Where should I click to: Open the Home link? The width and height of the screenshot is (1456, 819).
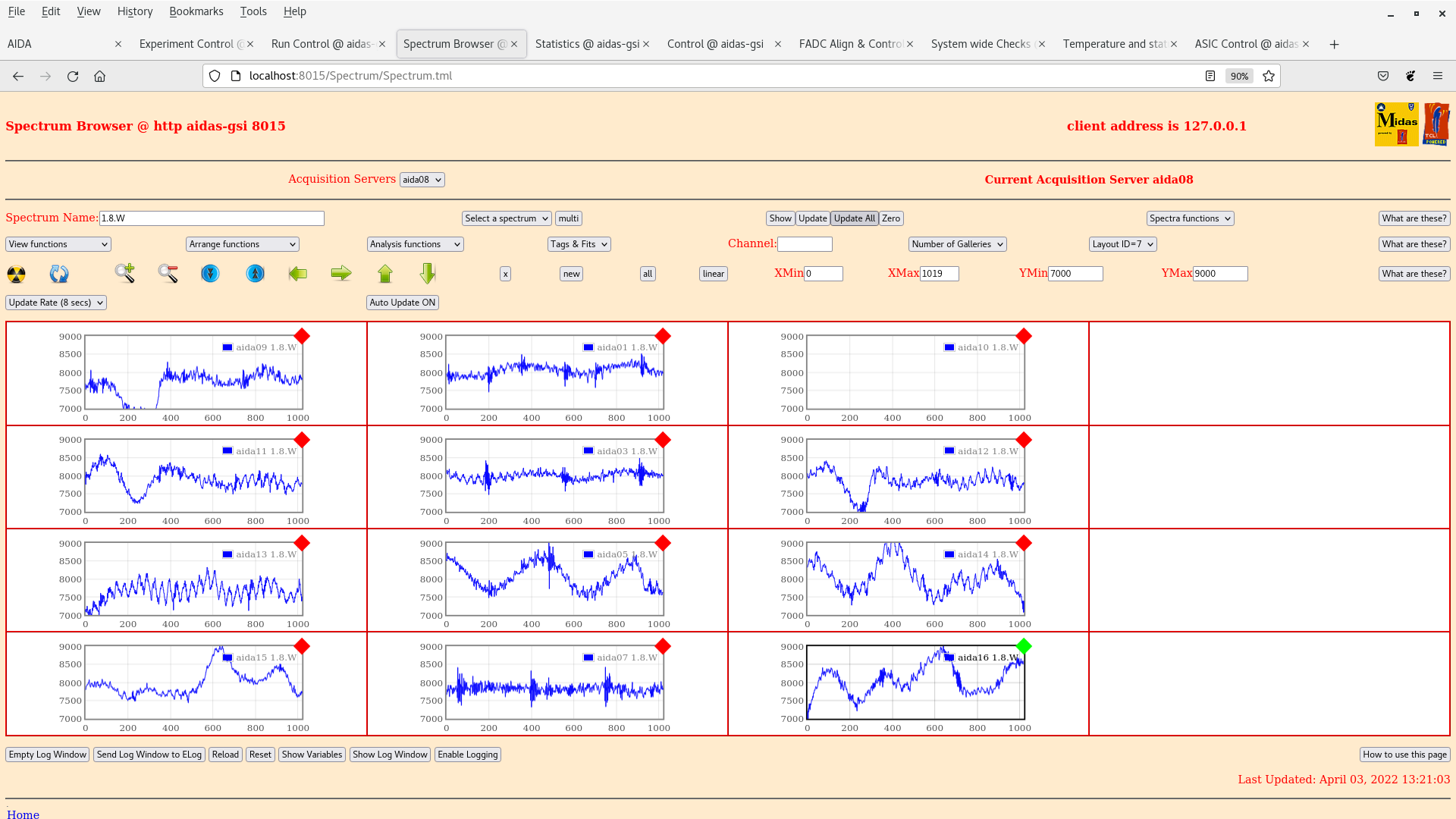point(24,814)
